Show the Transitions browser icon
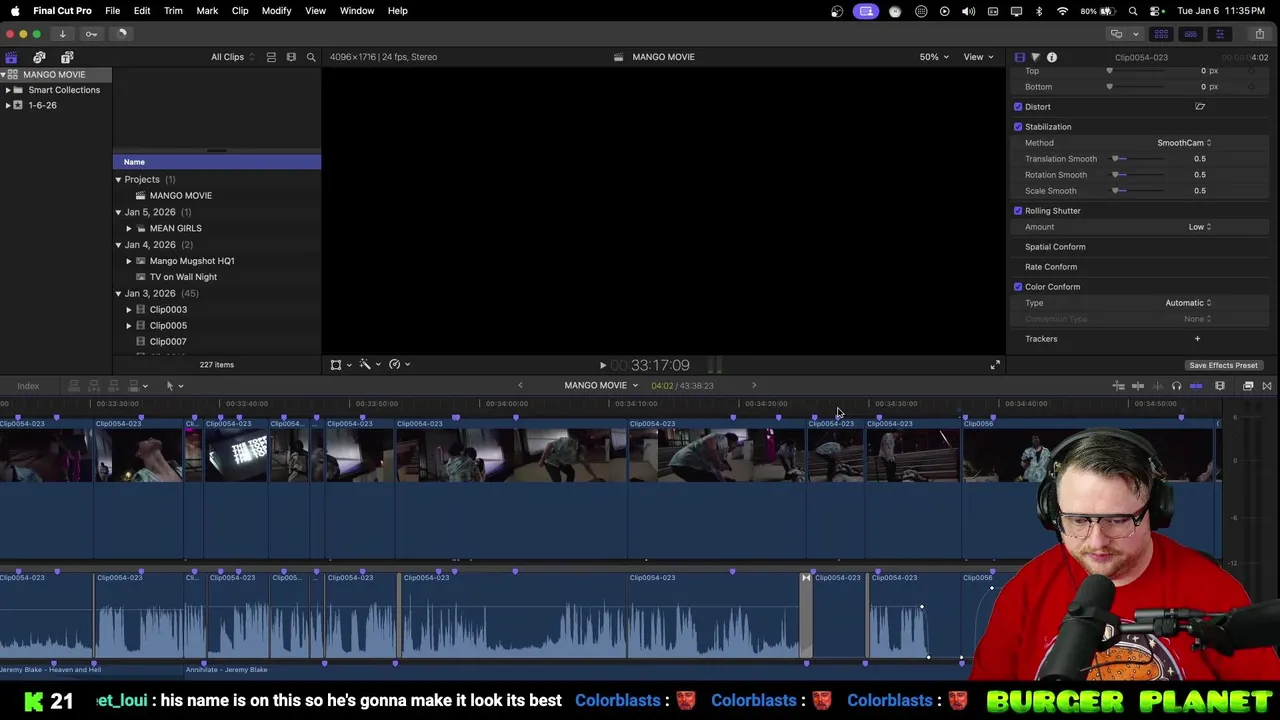This screenshot has height=720, width=1280. (x=1267, y=386)
